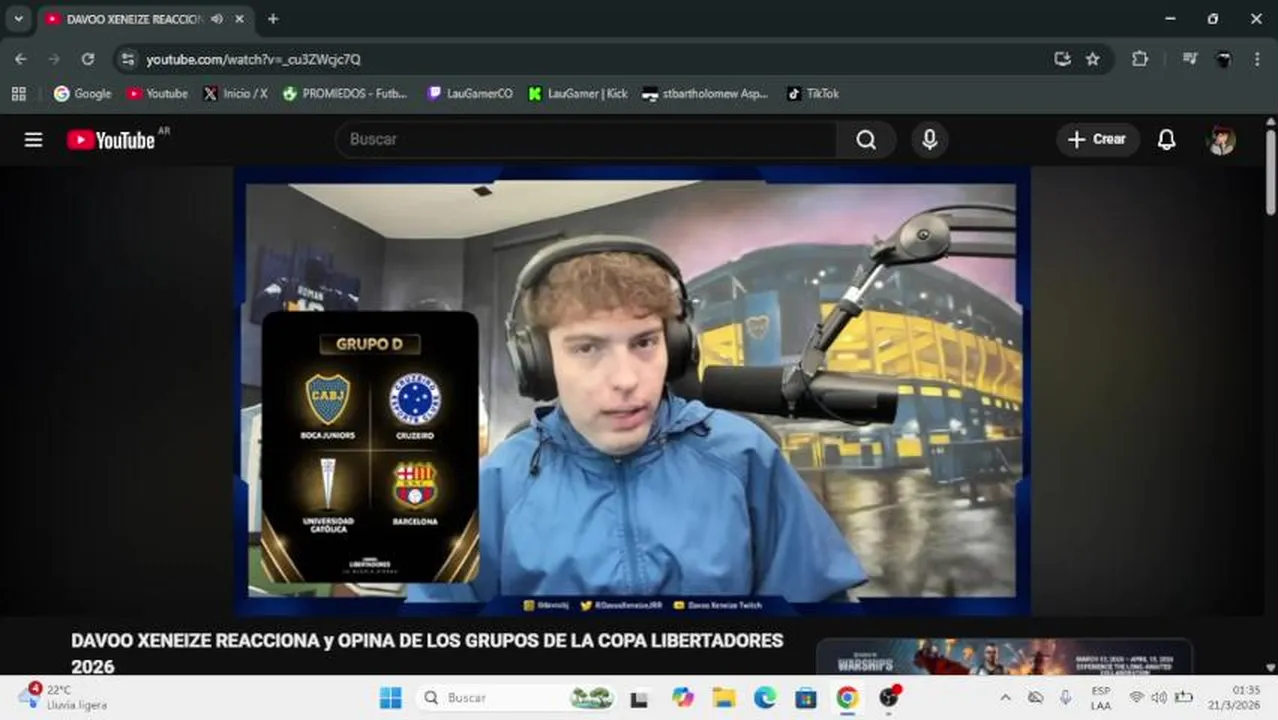
Task: Open the weather widget 22°C
Action: pos(62,697)
